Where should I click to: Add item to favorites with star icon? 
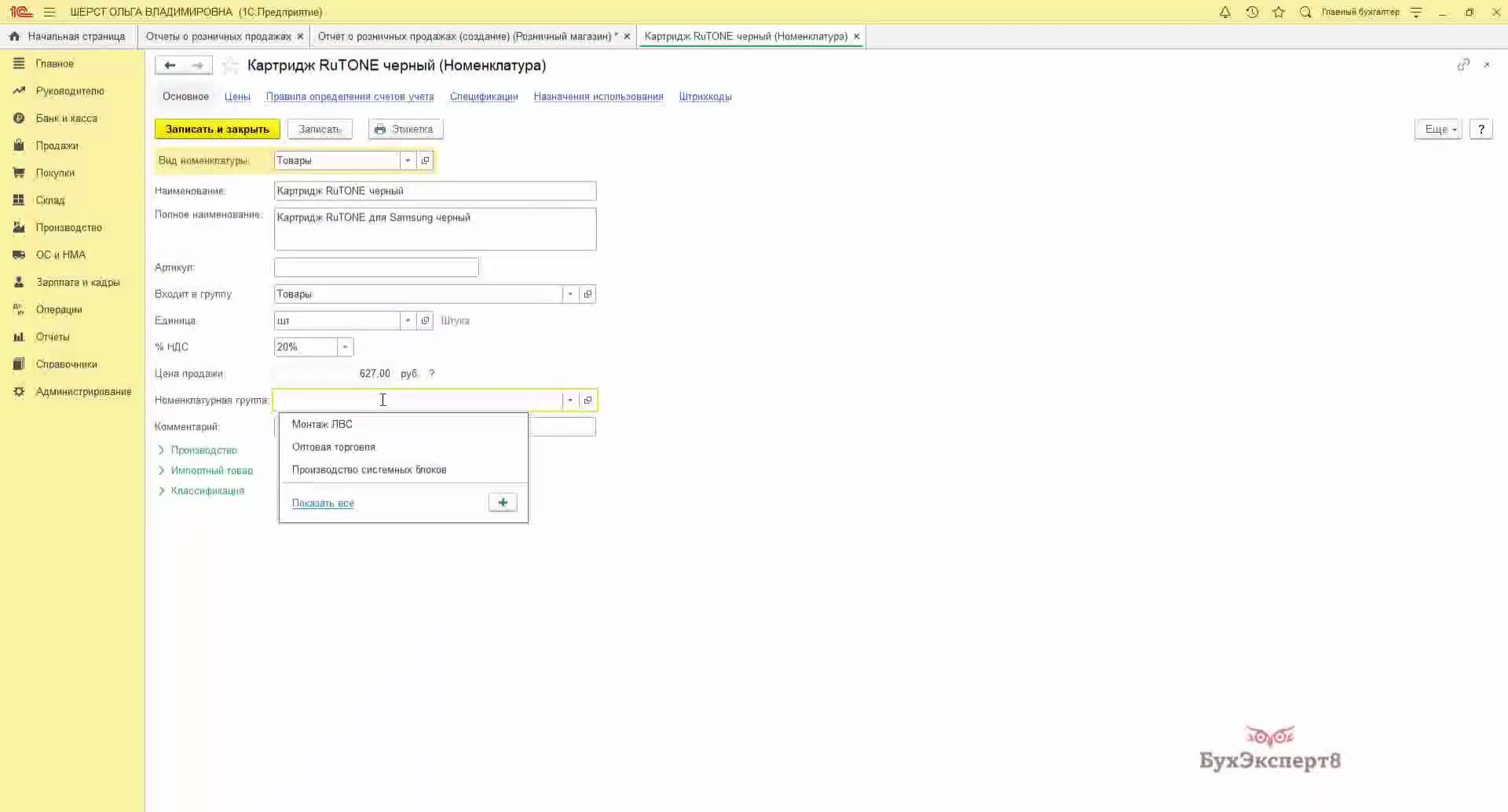[x=230, y=65]
